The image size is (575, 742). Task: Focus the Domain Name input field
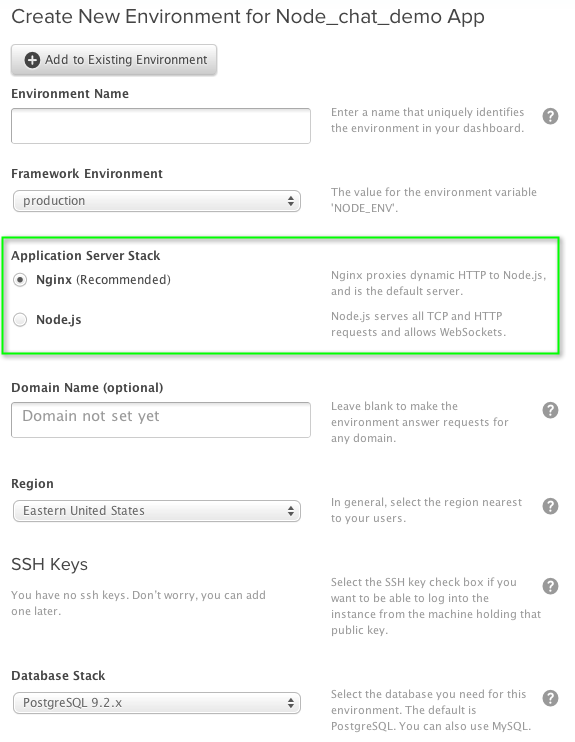(161, 420)
